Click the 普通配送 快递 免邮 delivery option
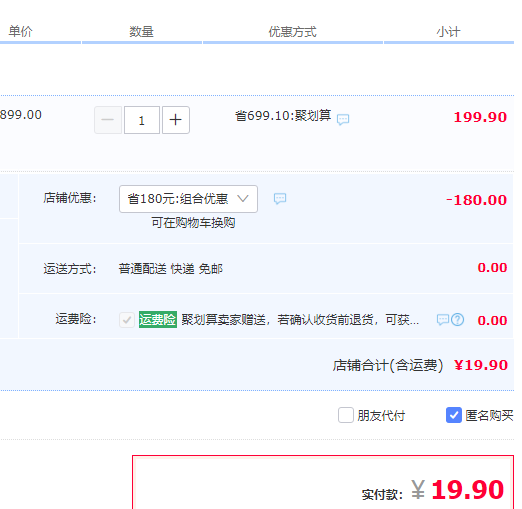This screenshot has height=509, width=522. coord(171,269)
